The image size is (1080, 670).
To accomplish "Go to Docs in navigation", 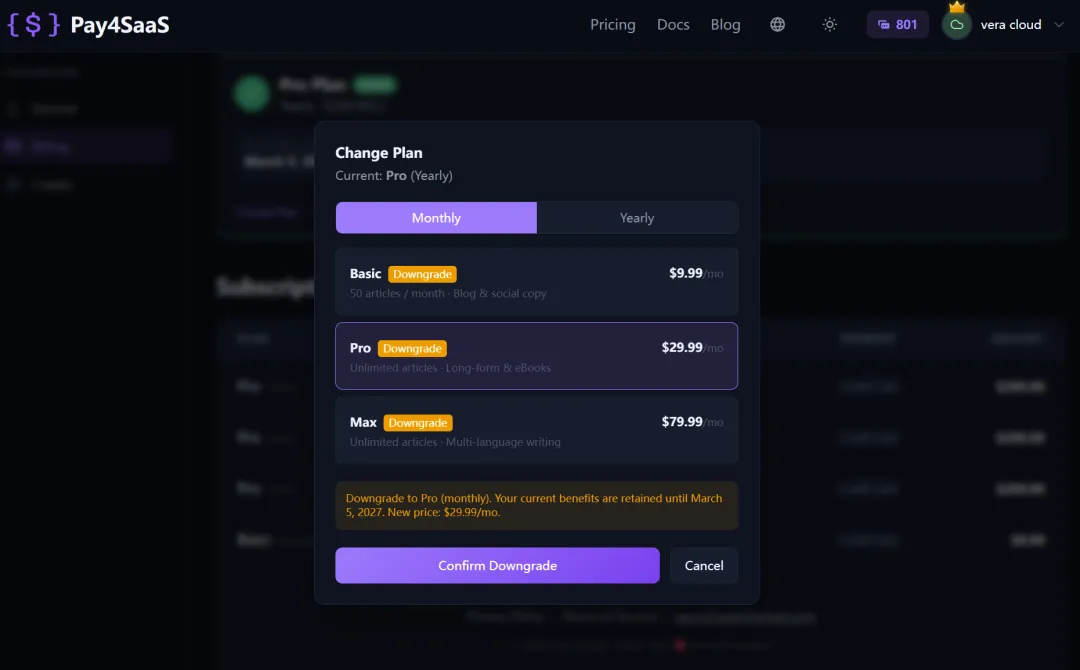I will 673,25.
